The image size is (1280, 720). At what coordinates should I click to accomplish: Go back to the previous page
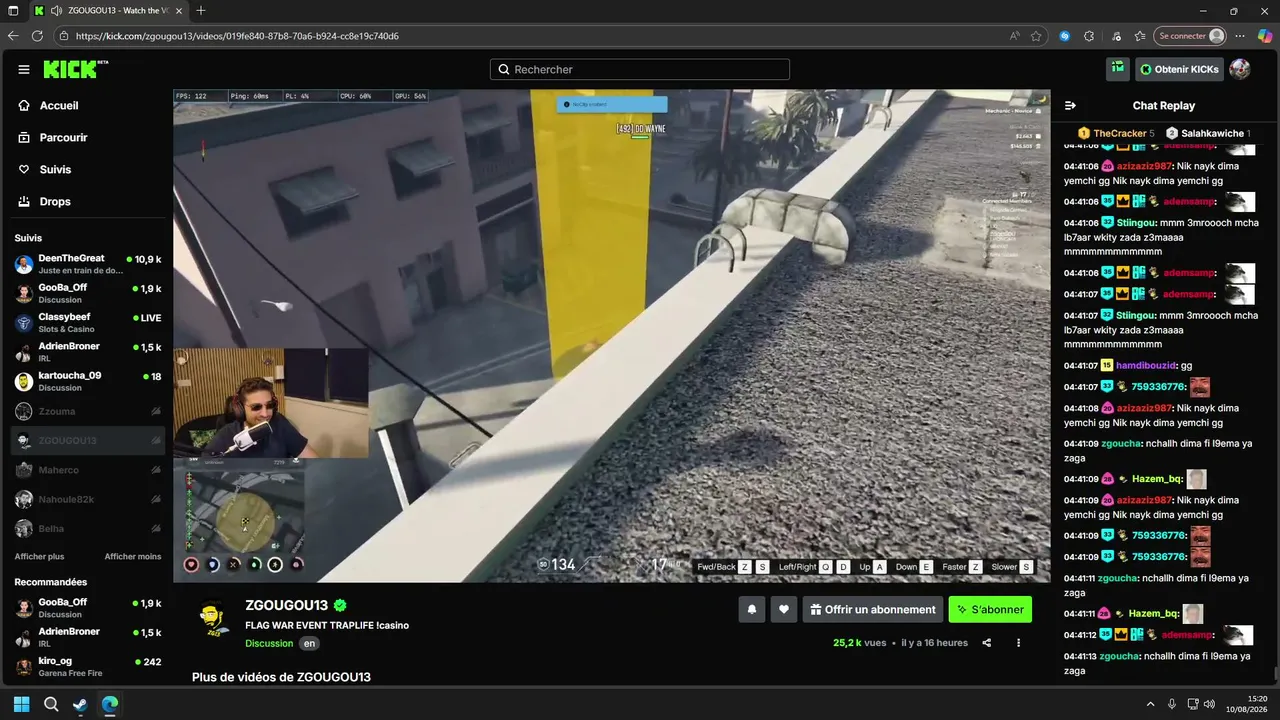pos(13,36)
